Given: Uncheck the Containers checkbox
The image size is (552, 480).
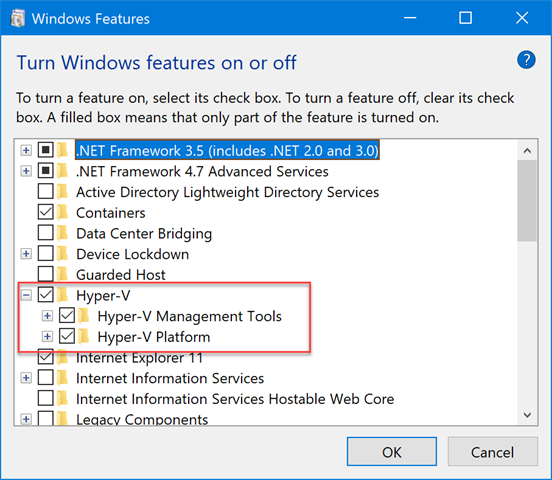Looking at the screenshot, I should [46, 212].
